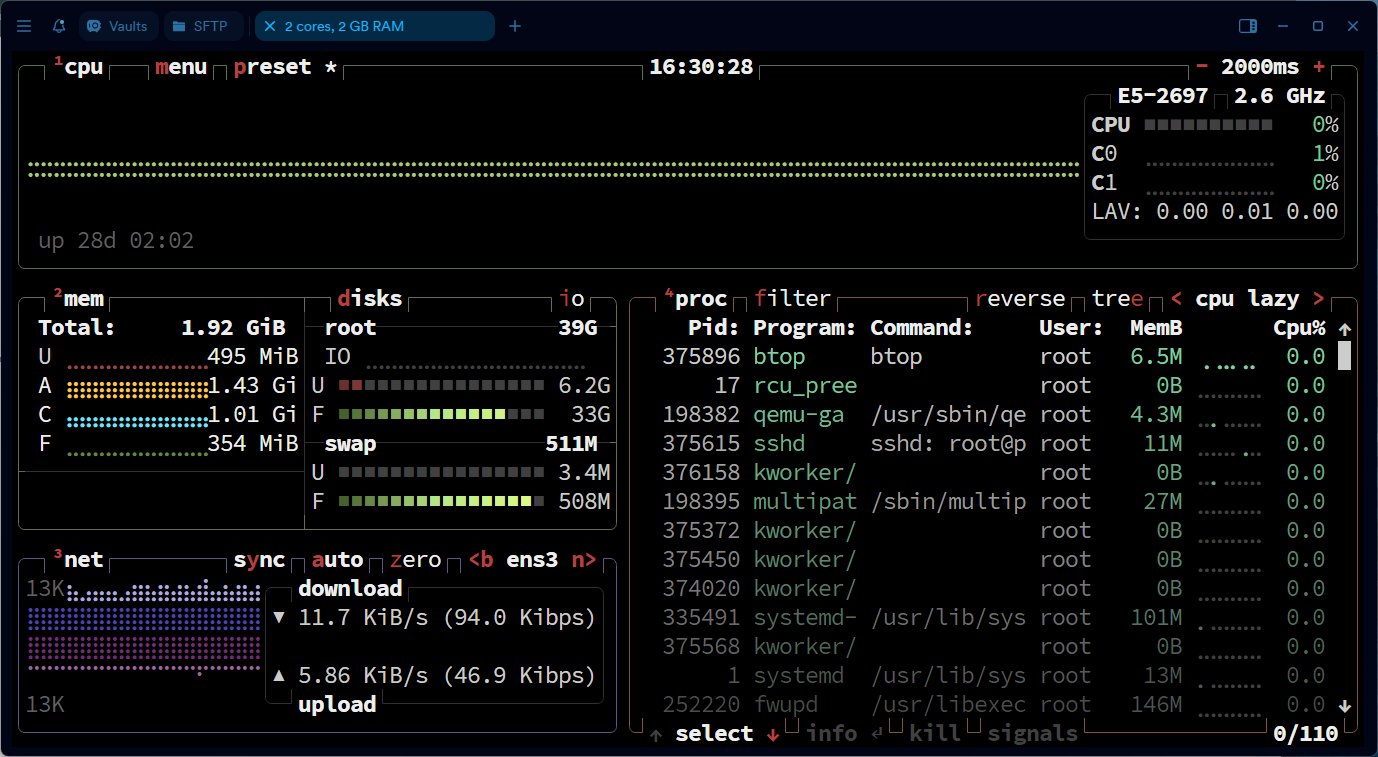Close the 2 cores, 2 GB RAM tab

tap(270, 26)
